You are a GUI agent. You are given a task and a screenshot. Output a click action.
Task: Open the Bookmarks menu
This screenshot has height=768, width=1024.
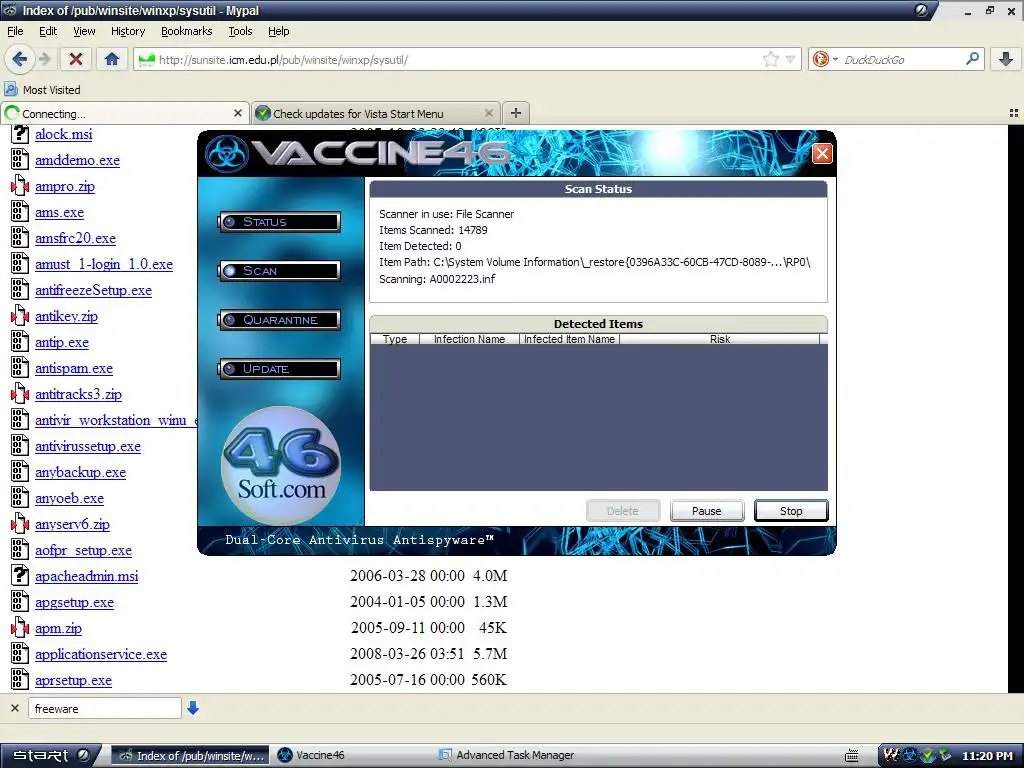[187, 31]
